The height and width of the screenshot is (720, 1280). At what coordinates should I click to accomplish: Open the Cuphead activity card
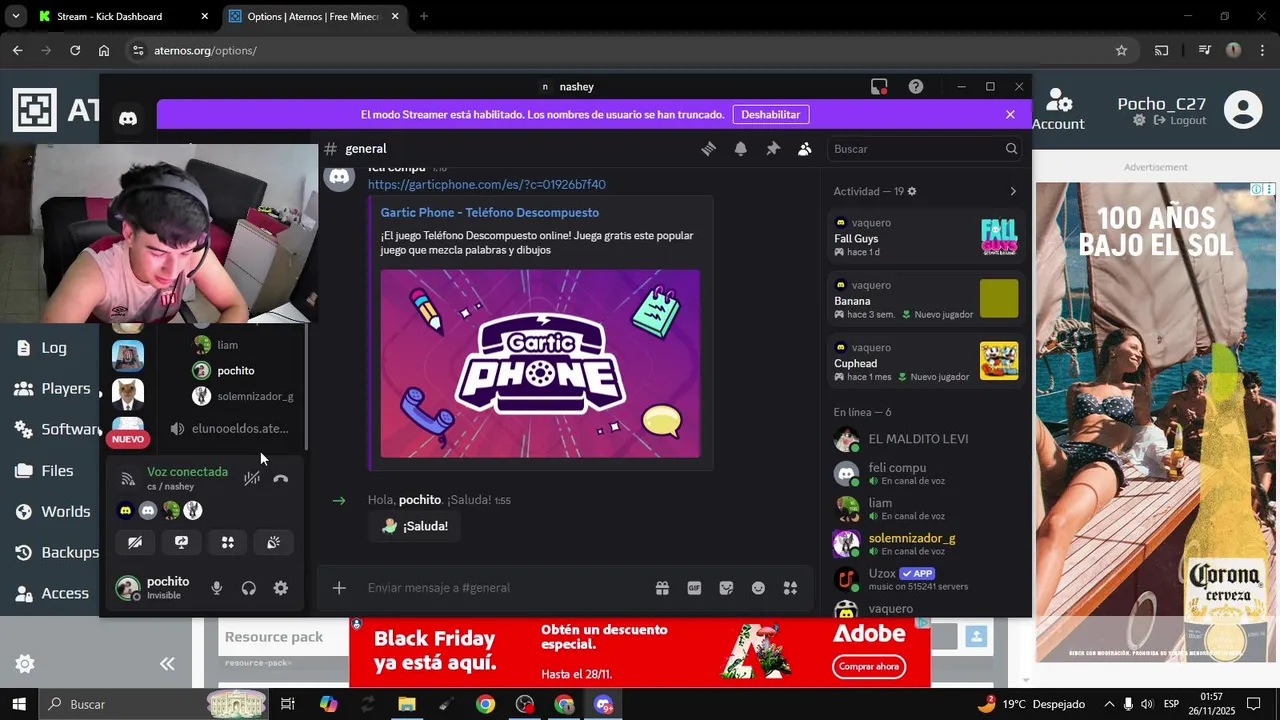[926, 361]
